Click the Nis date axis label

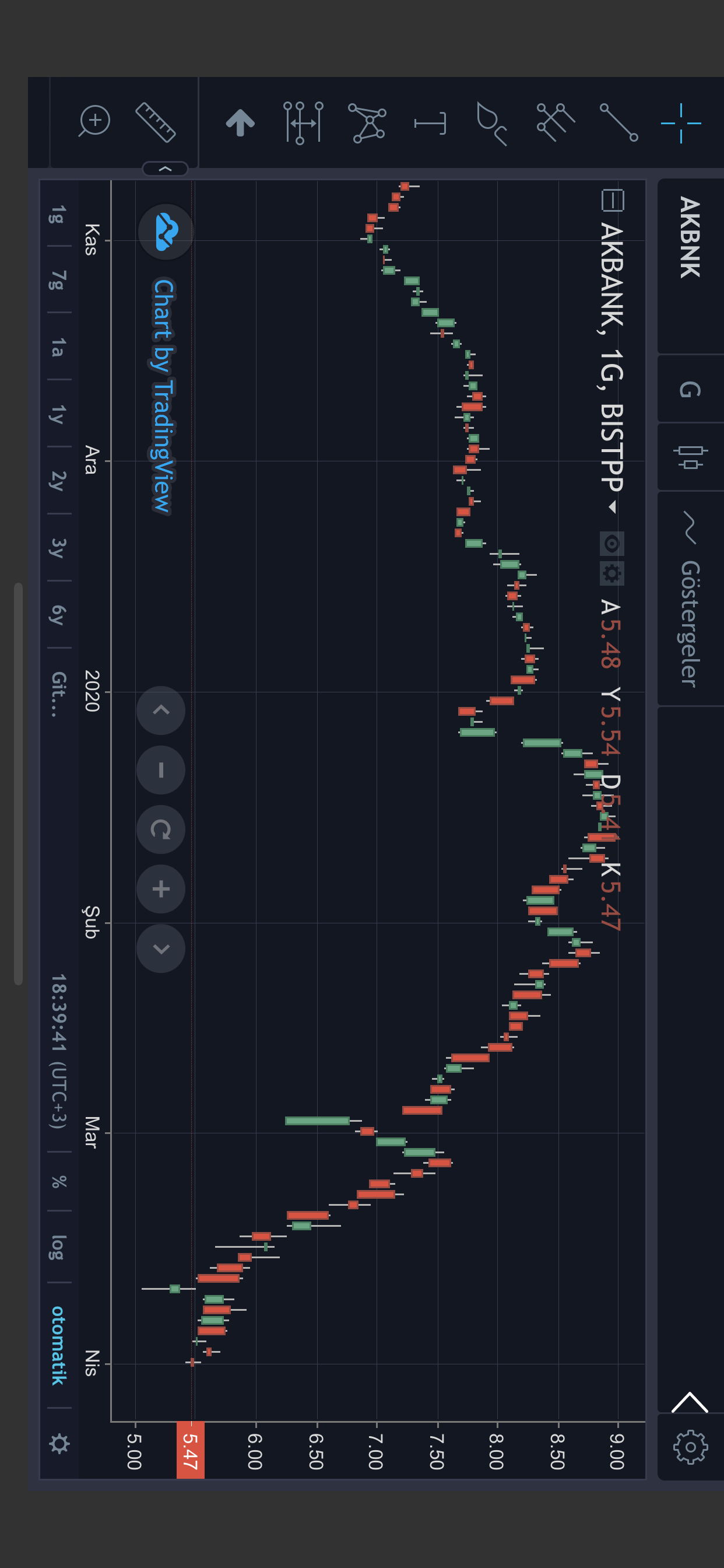(92, 1363)
